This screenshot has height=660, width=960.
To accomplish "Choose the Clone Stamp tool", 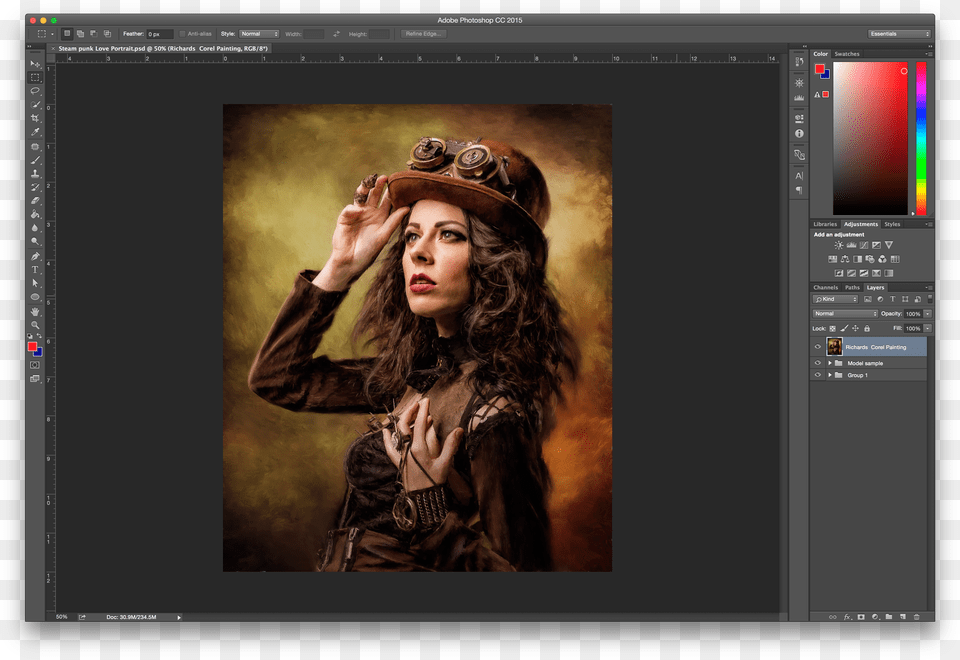I will (x=35, y=173).
